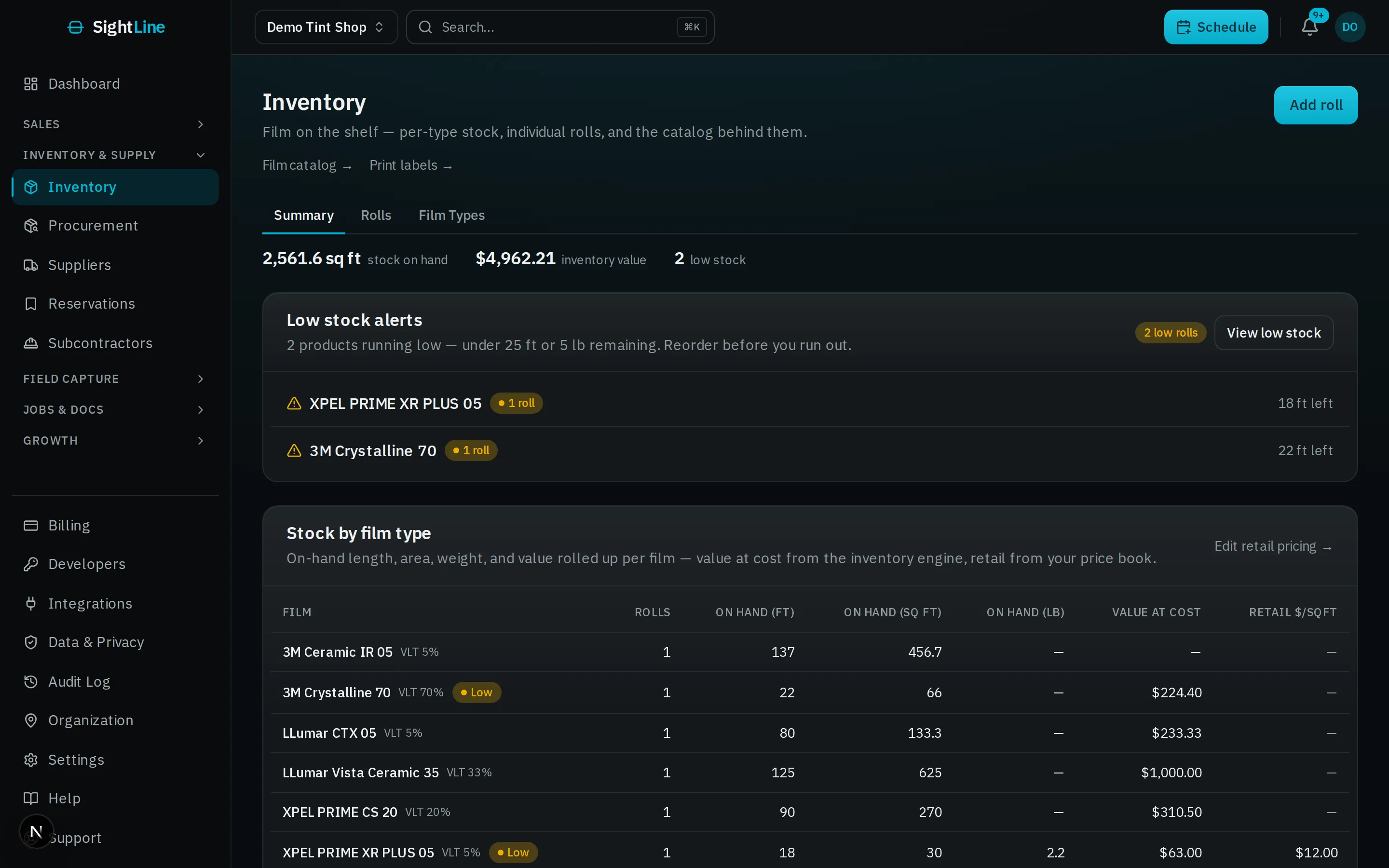Image resolution: width=1389 pixels, height=868 pixels.
Task: Click the 2 low rolls badge
Action: (x=1171, y=333)
